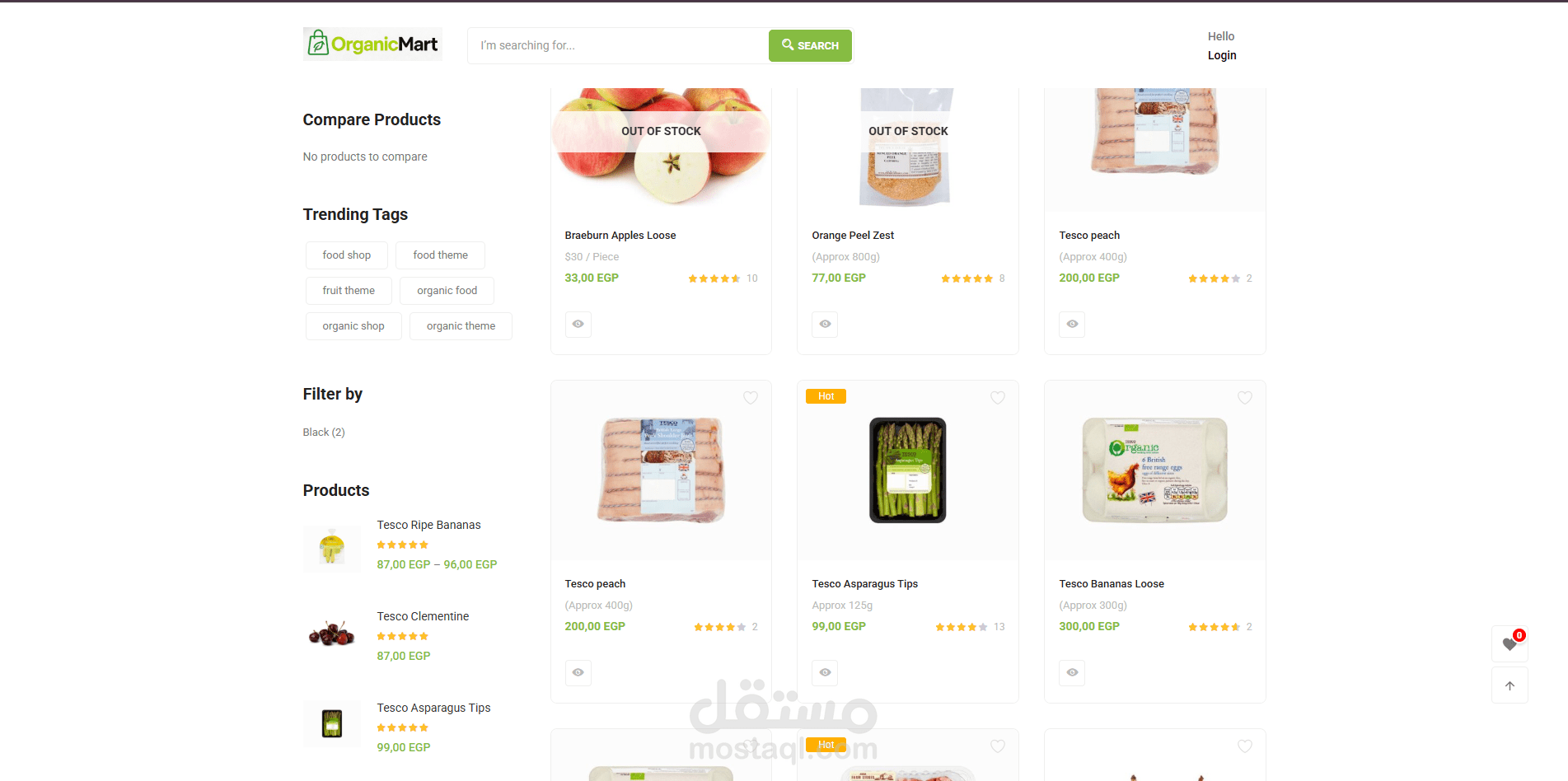Toggle wishlist heart on Tesco Bananas Loose
Viewport: 1568px width, 781px height.
click(1244, 398)
